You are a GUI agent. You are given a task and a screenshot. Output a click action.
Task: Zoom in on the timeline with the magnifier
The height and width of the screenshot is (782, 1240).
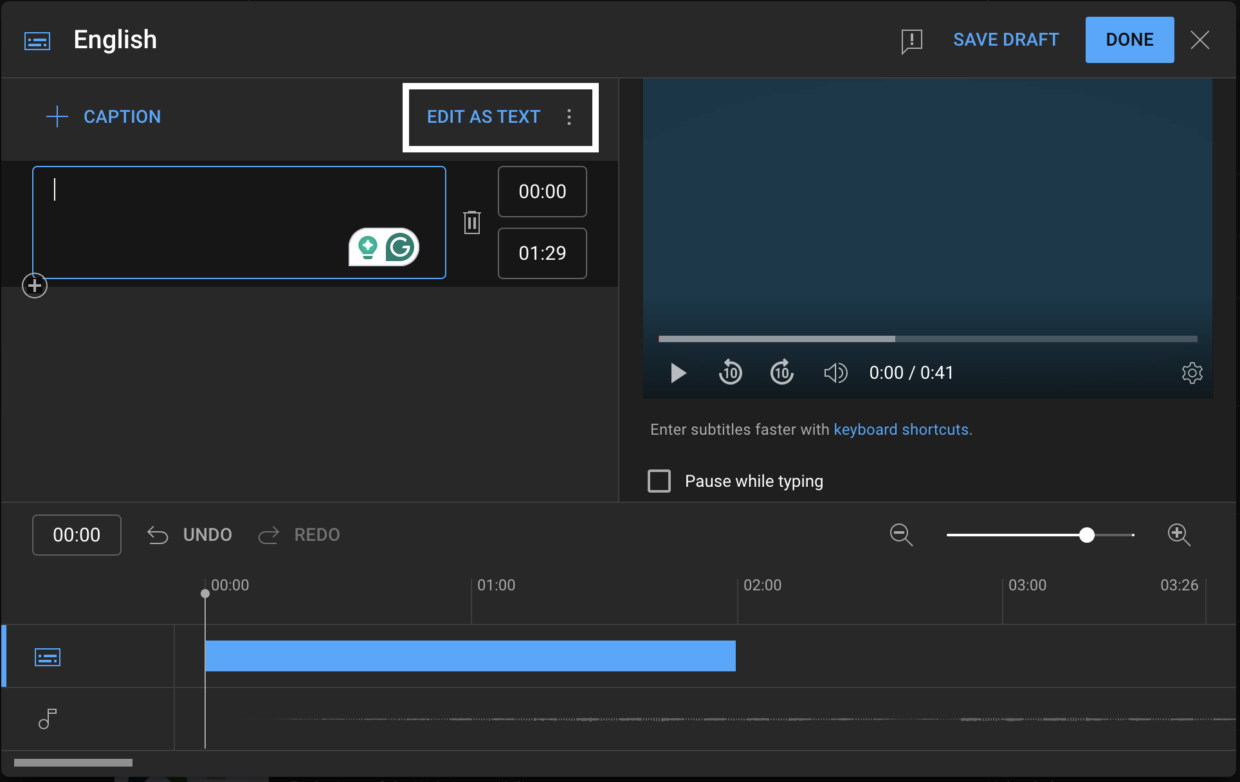pos(1179,535)
